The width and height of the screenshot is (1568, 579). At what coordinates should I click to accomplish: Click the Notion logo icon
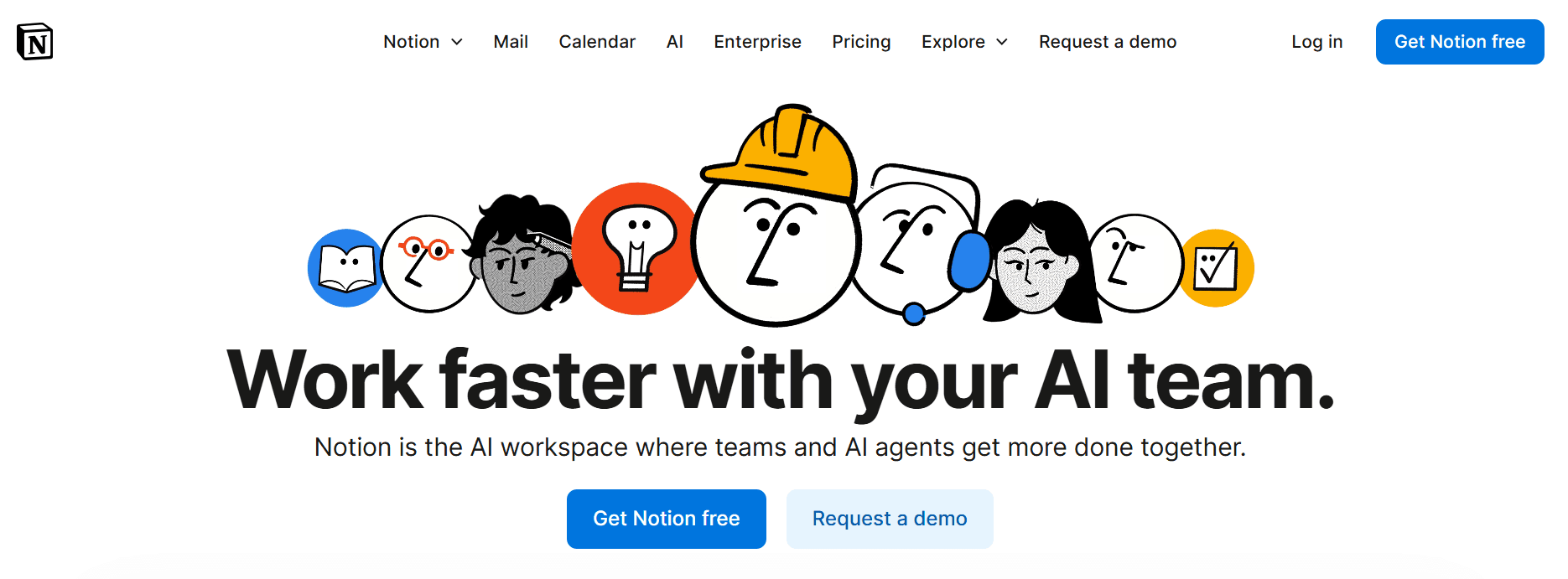[34, 42]
